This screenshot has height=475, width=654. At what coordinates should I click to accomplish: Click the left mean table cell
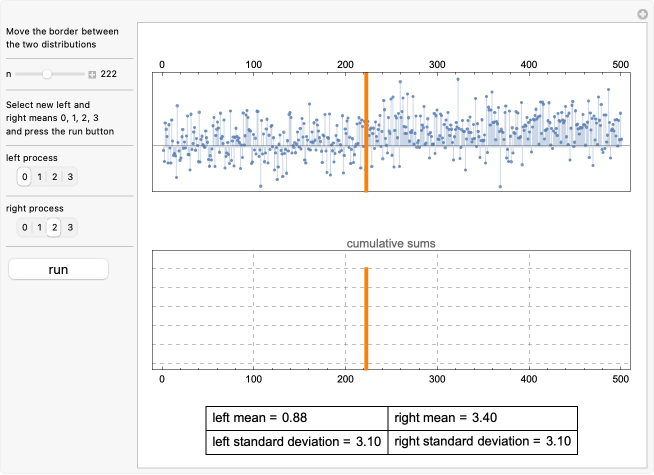(x=296, y=418)
